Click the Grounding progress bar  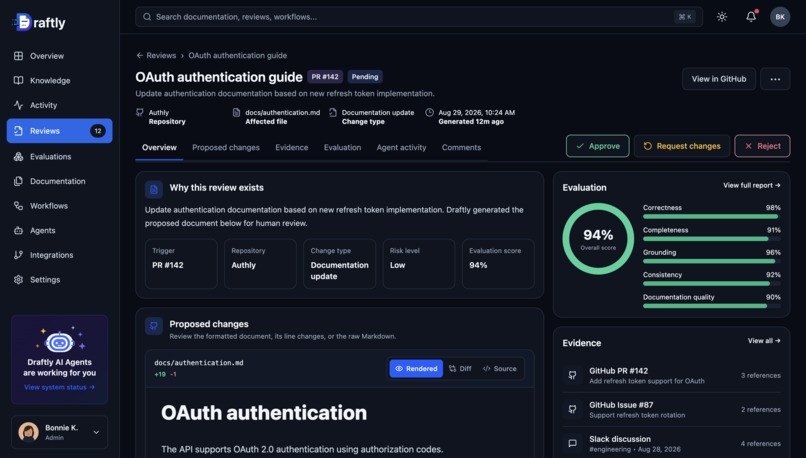coord(711,261)
